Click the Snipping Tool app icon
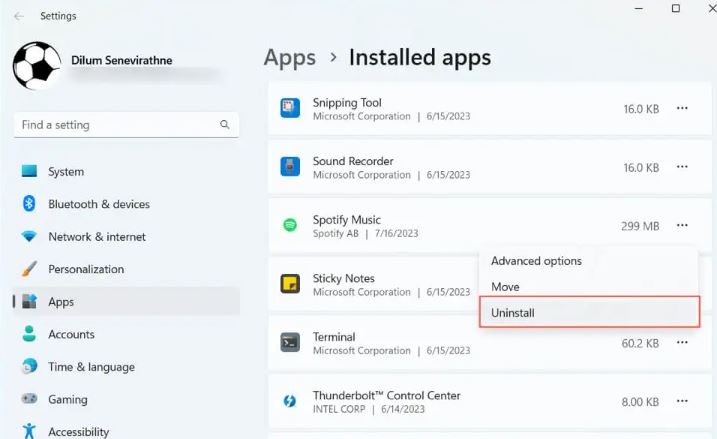 point(290,108)
